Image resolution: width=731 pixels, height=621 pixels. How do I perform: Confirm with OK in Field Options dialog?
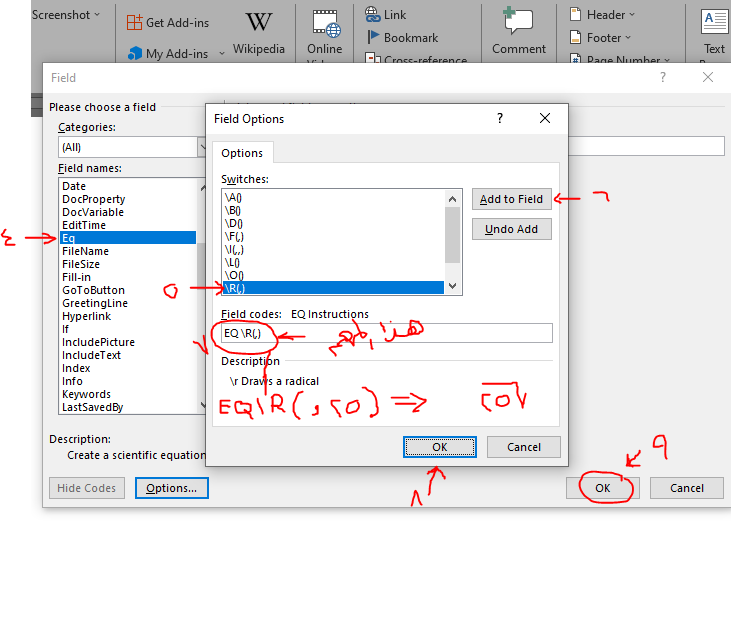click(x=440, y=447)
